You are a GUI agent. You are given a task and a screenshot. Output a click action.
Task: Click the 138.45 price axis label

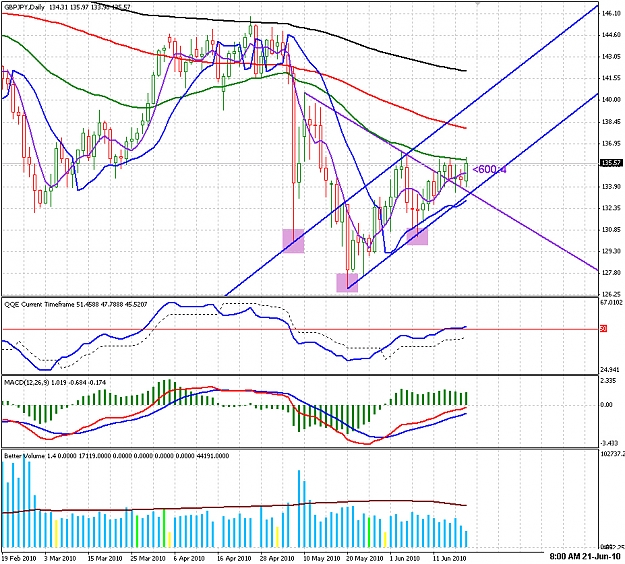coord(611,122)
